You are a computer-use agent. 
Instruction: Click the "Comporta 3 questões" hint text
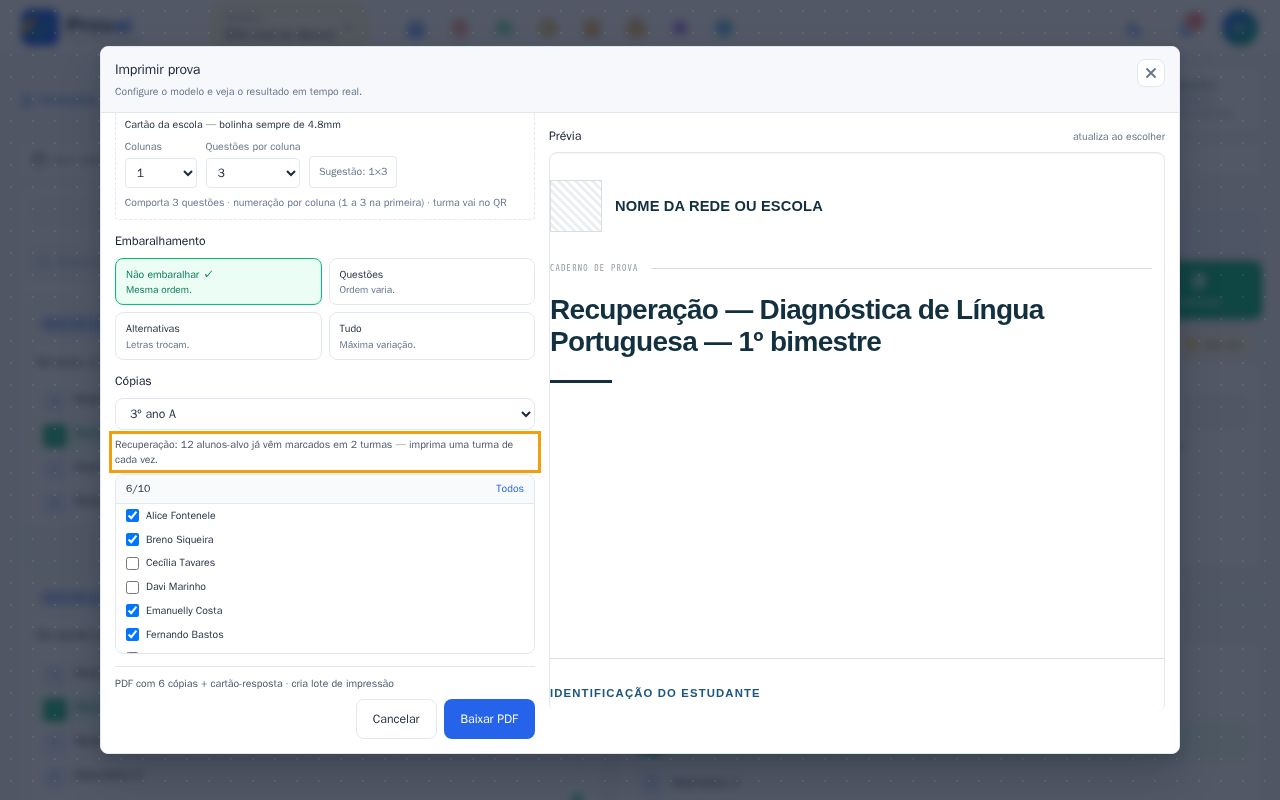[316, 203]
